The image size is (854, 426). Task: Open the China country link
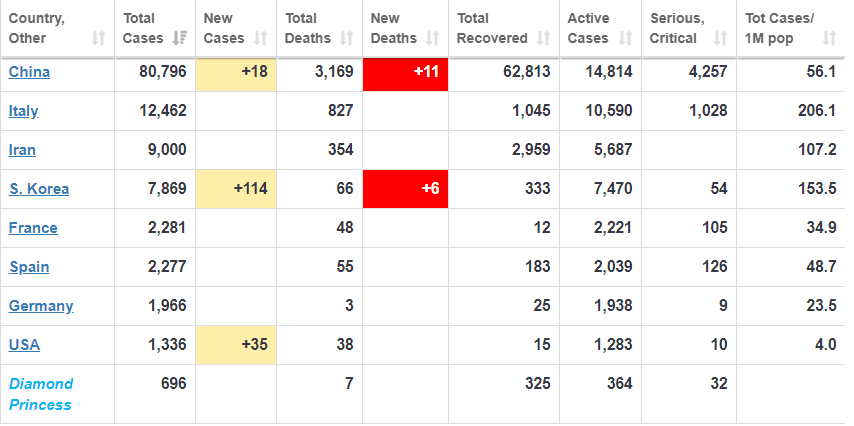[29, 72]
